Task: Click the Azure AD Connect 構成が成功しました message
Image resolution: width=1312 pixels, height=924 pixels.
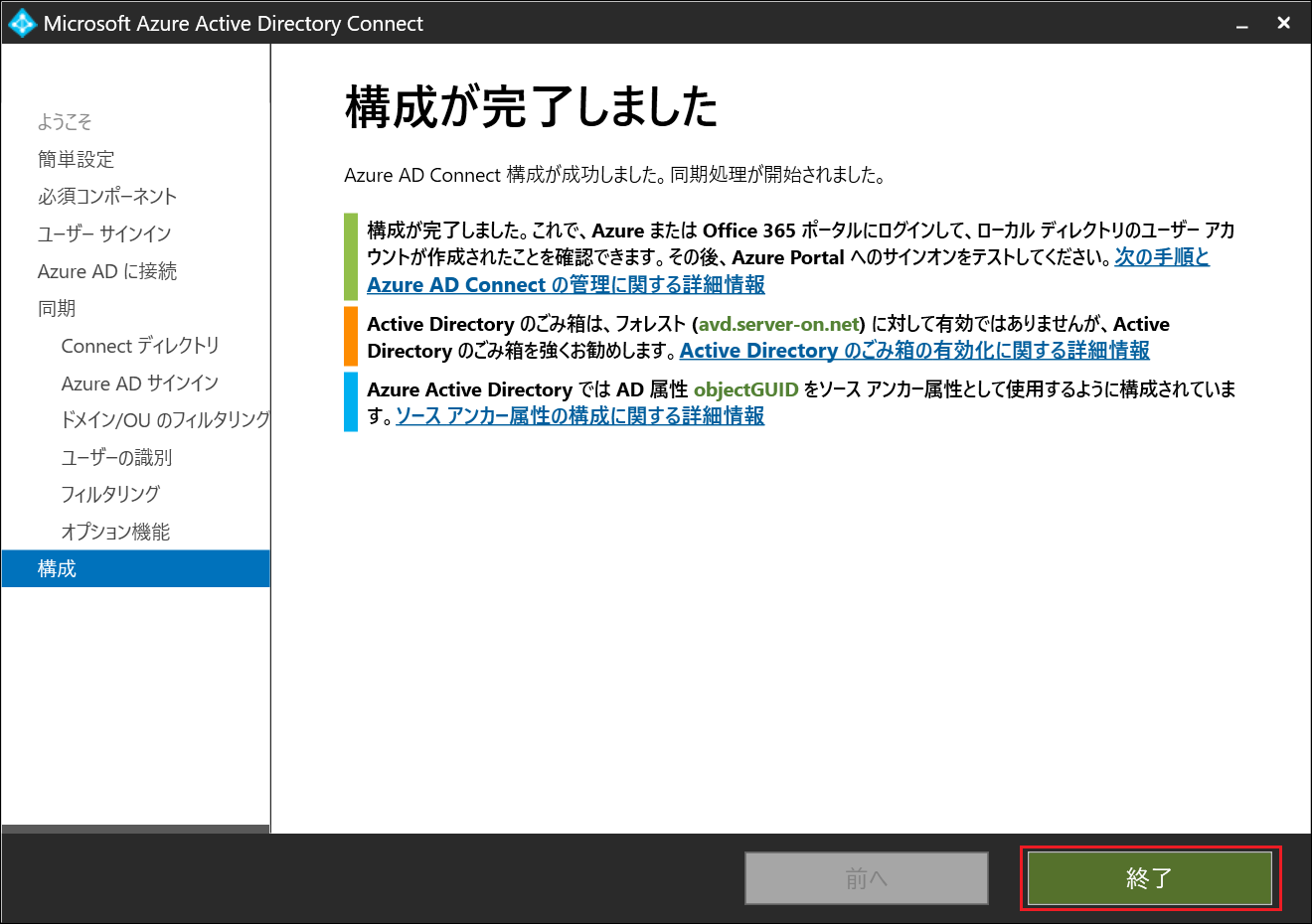Action: (615, 176)
